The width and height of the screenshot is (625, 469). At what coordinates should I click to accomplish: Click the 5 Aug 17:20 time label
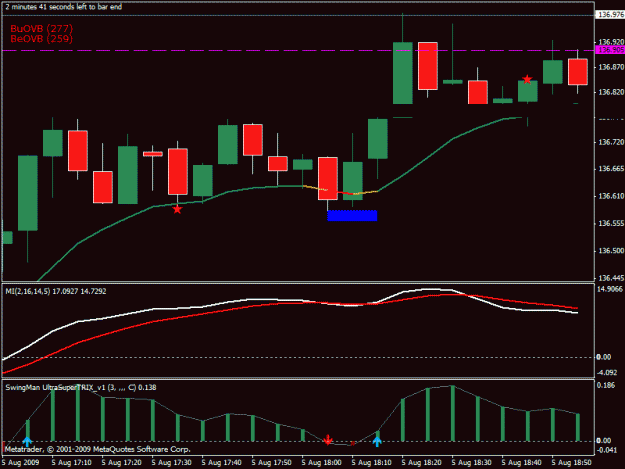(x=121, y=463)
